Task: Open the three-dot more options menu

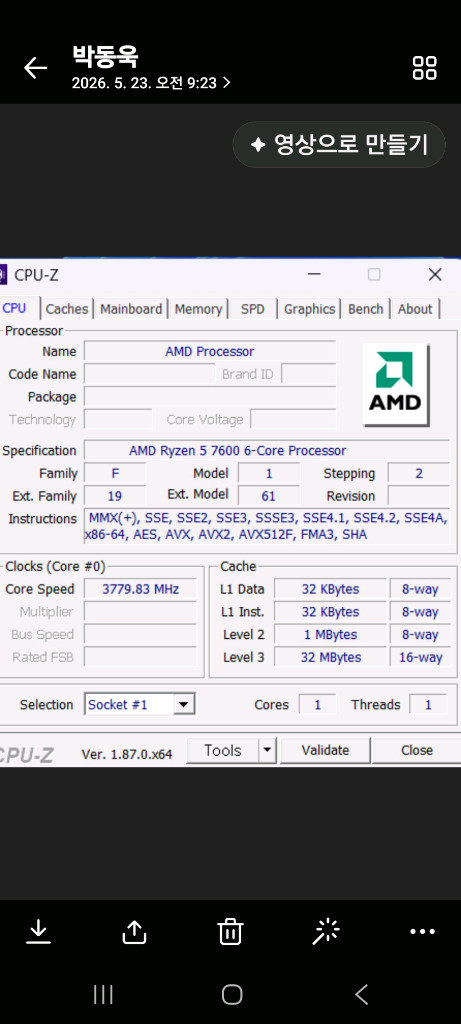Action: pyautogui.click(x=422, y=932)
